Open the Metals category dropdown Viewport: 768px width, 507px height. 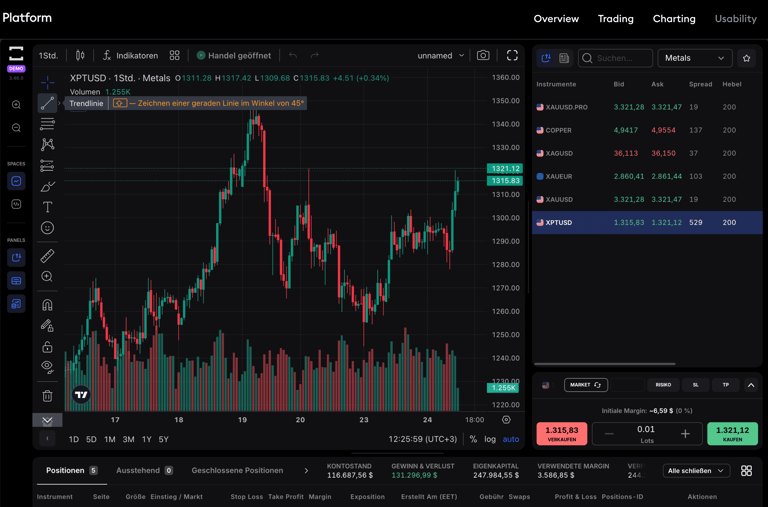pos(695,58)
